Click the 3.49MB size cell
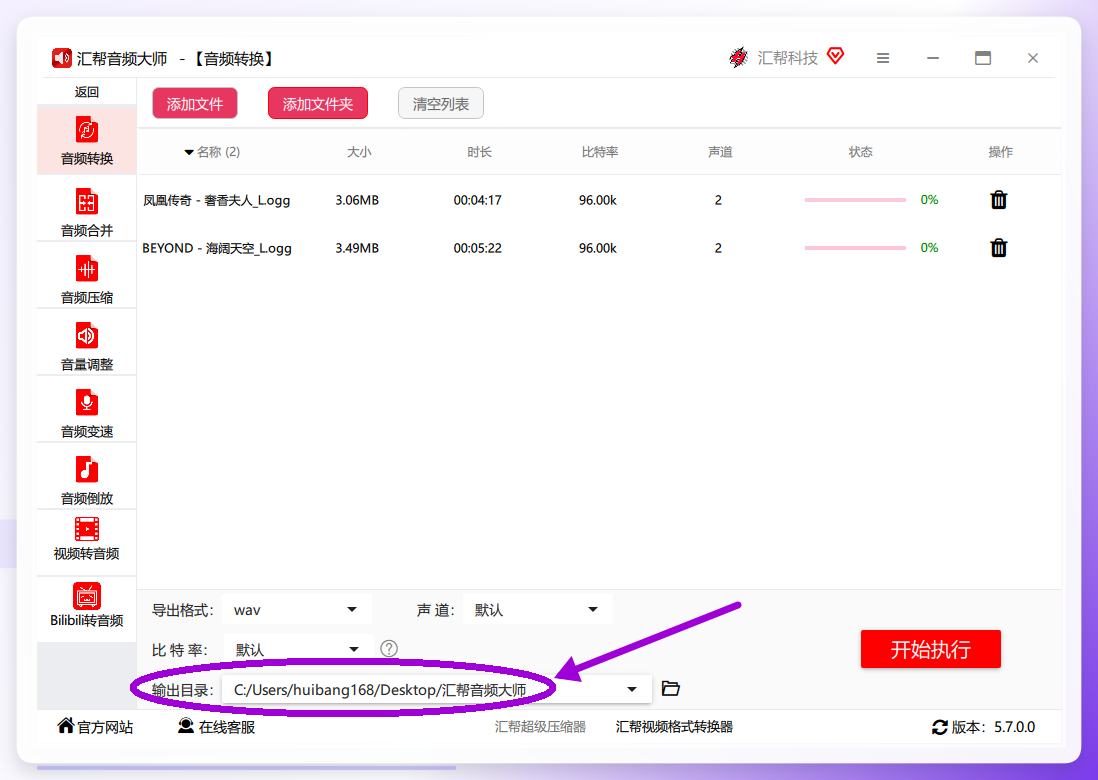Screen dimensions: 1098x780 [x=357, y=248]
